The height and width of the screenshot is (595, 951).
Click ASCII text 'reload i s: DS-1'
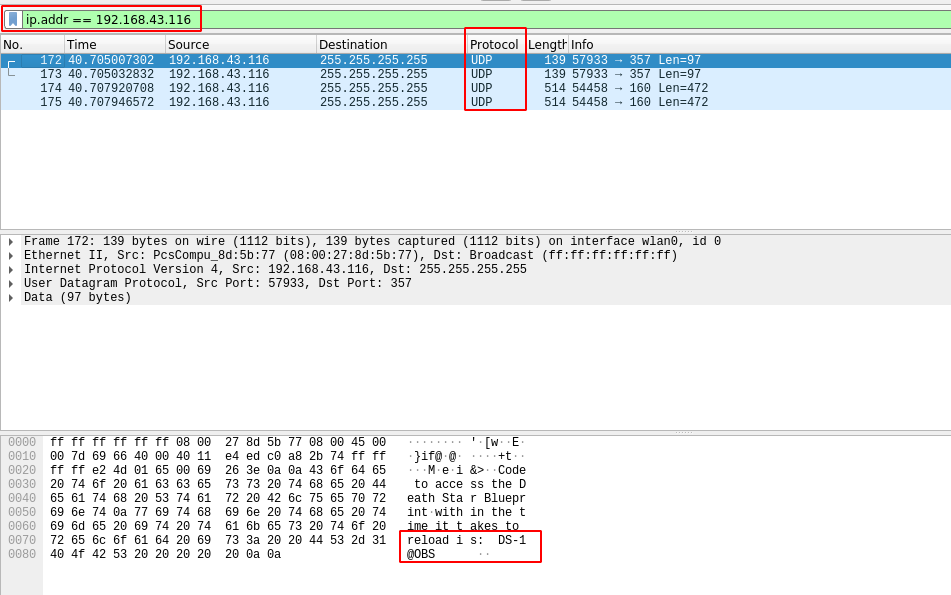point(466,540)
